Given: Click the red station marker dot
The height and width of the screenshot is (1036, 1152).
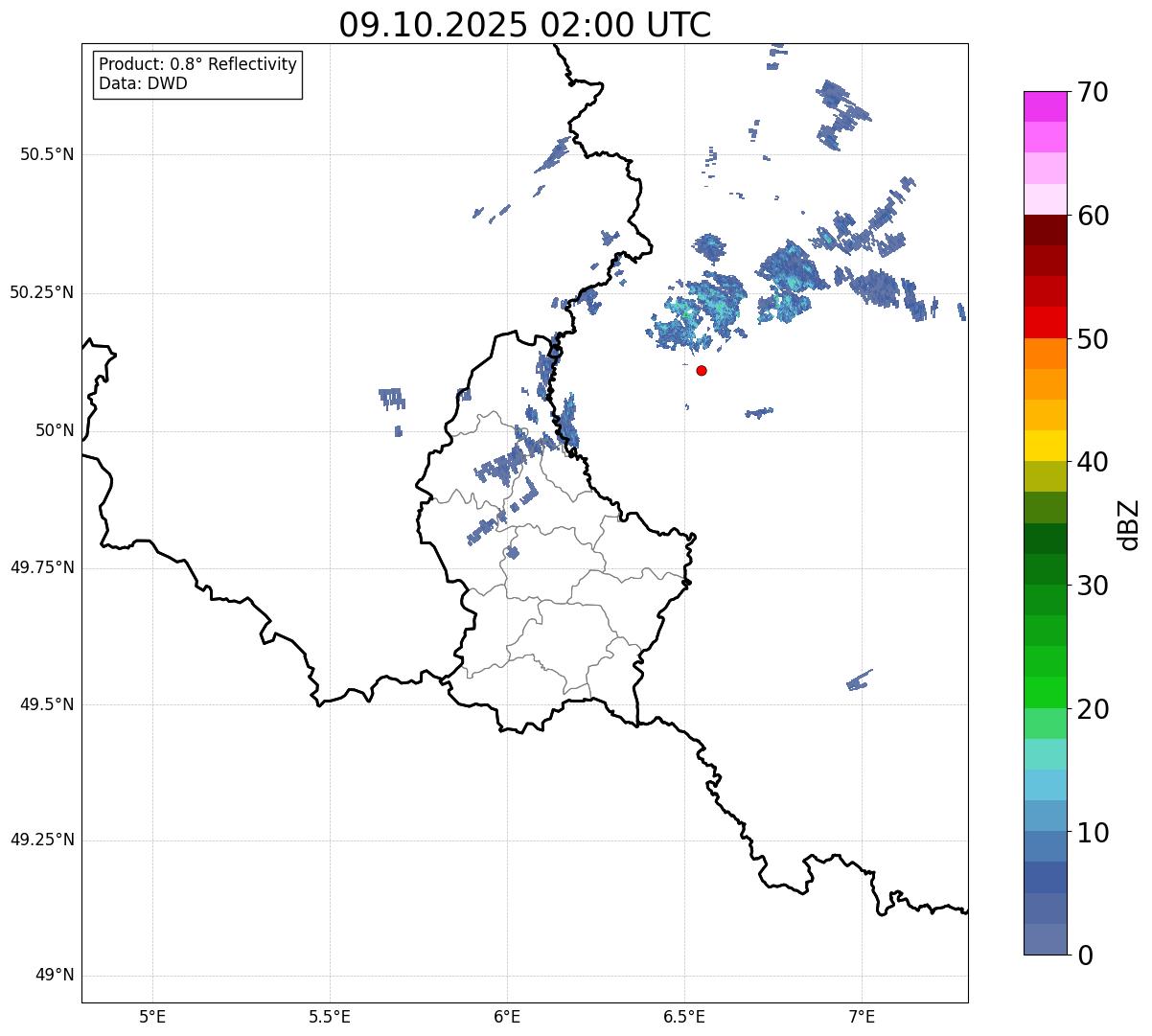Looking at the screenshot, I should pyautogui.click(x=702, y=371).
